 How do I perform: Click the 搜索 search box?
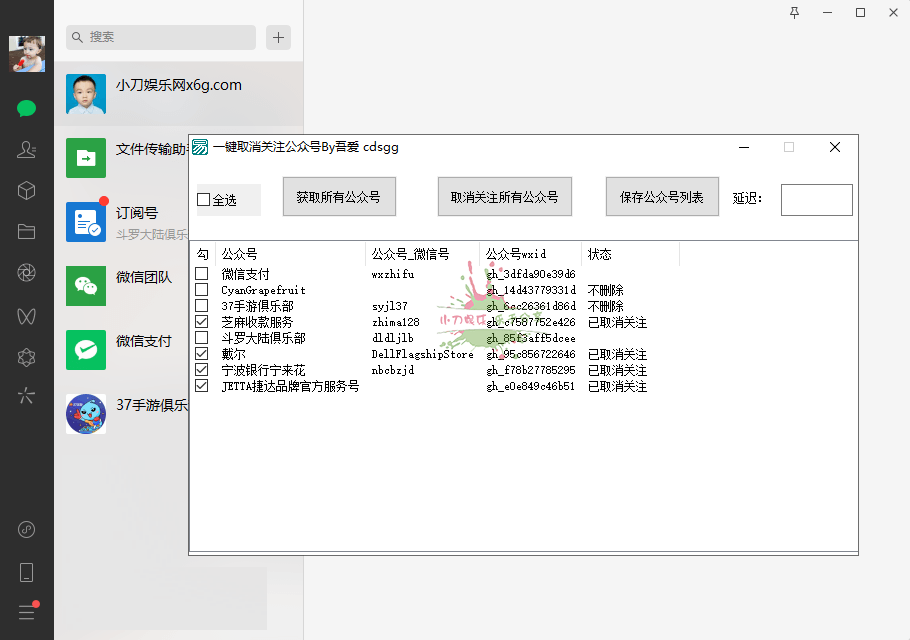coord(160,37)
